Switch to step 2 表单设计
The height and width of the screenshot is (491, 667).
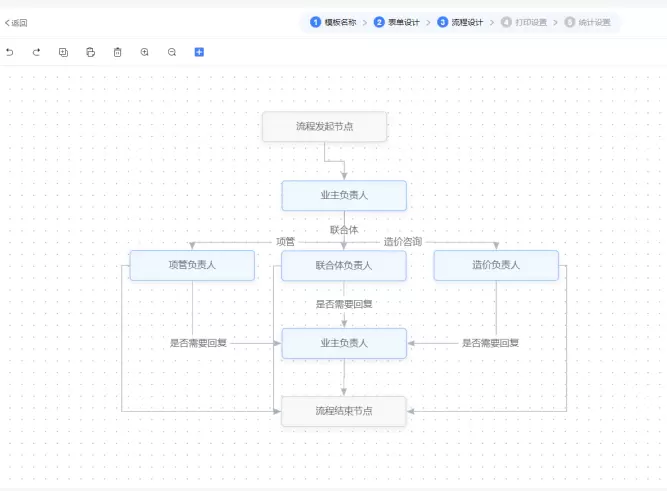pos(397,22)
